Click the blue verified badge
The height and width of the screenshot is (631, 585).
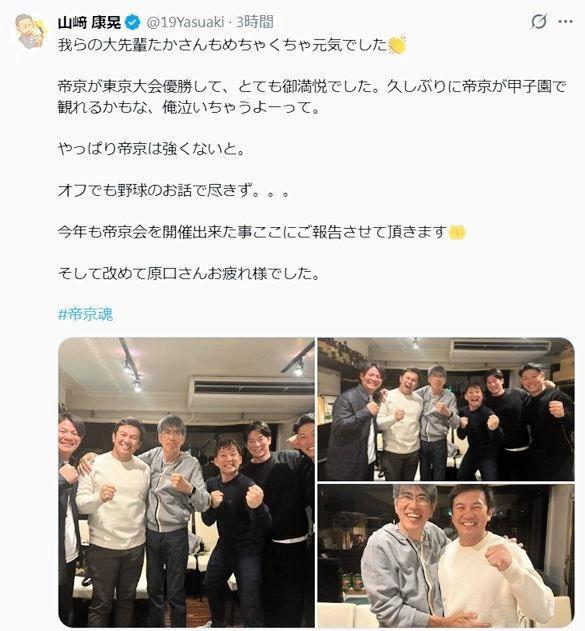pyautogui.click(x=132, y=22)
